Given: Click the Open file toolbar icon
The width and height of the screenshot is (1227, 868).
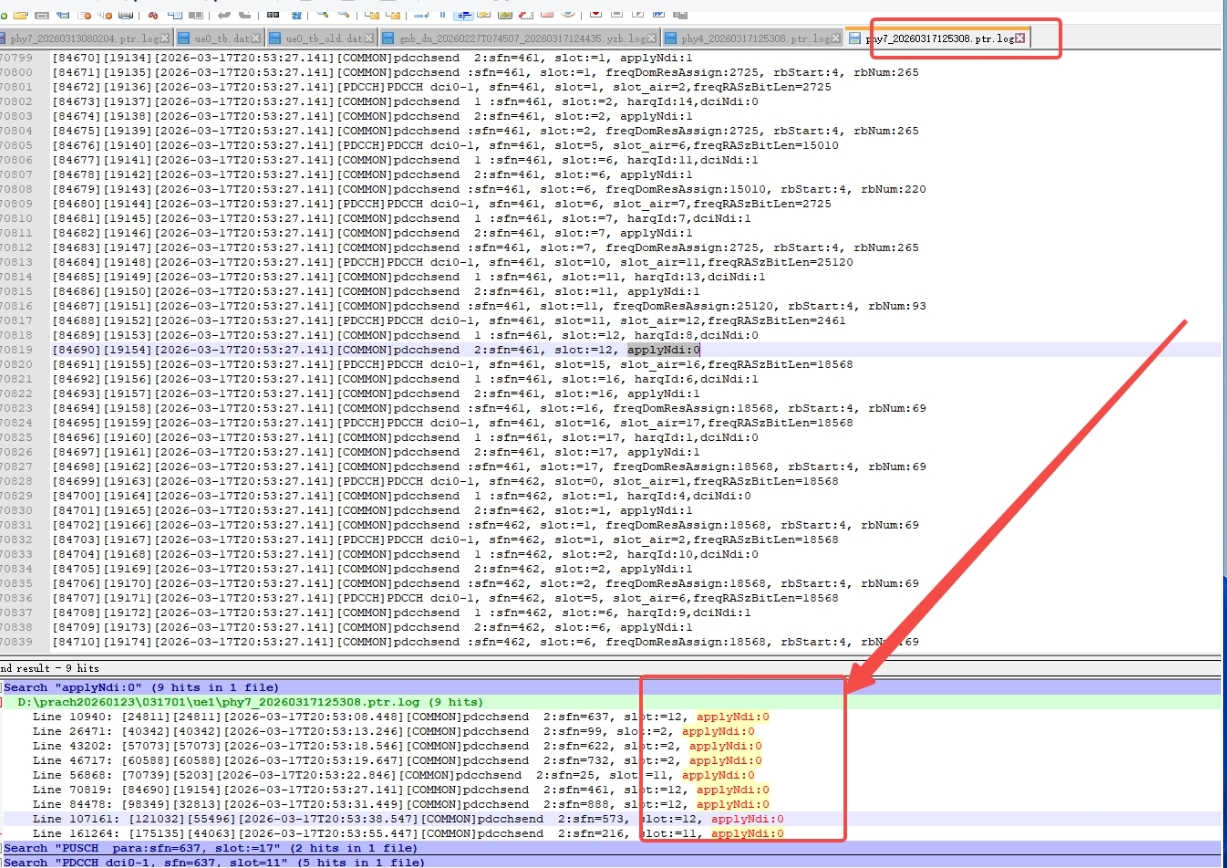Looking at the screenshot, I should click(x=19, y=14).
